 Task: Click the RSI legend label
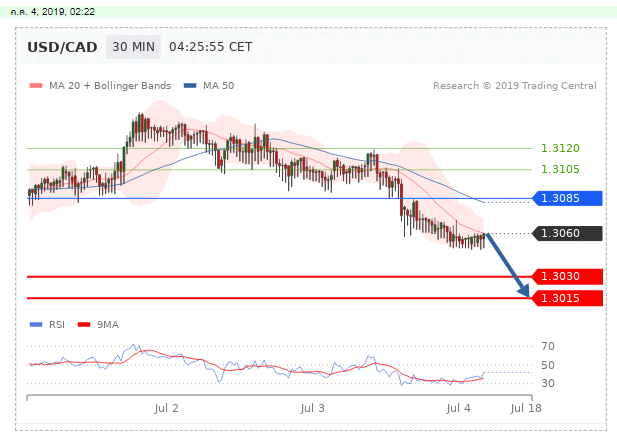click(x=57, y=325)
